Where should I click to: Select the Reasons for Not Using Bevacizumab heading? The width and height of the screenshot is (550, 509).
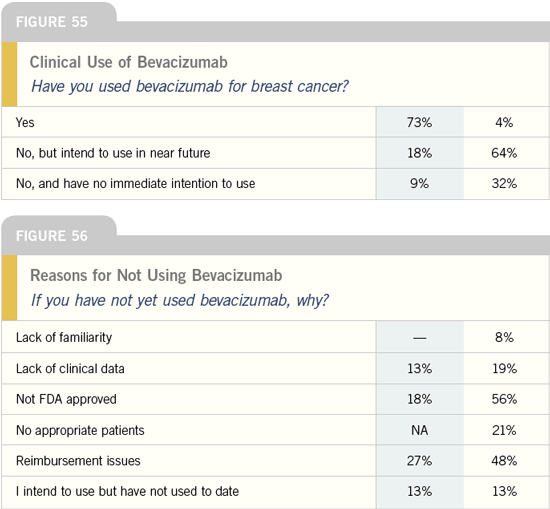(x=156, y=275)
